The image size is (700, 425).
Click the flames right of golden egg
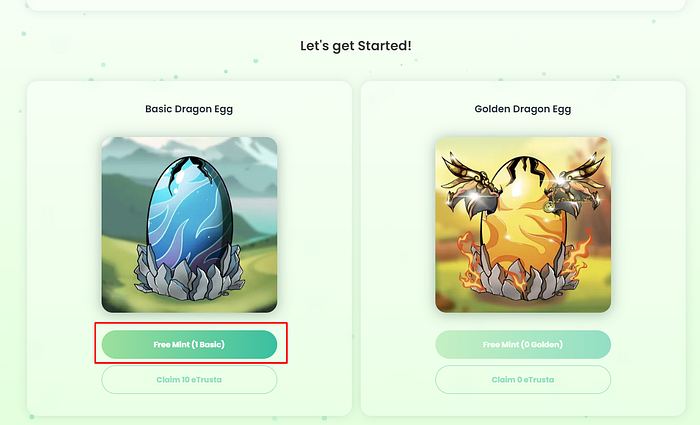coord(579,259)
